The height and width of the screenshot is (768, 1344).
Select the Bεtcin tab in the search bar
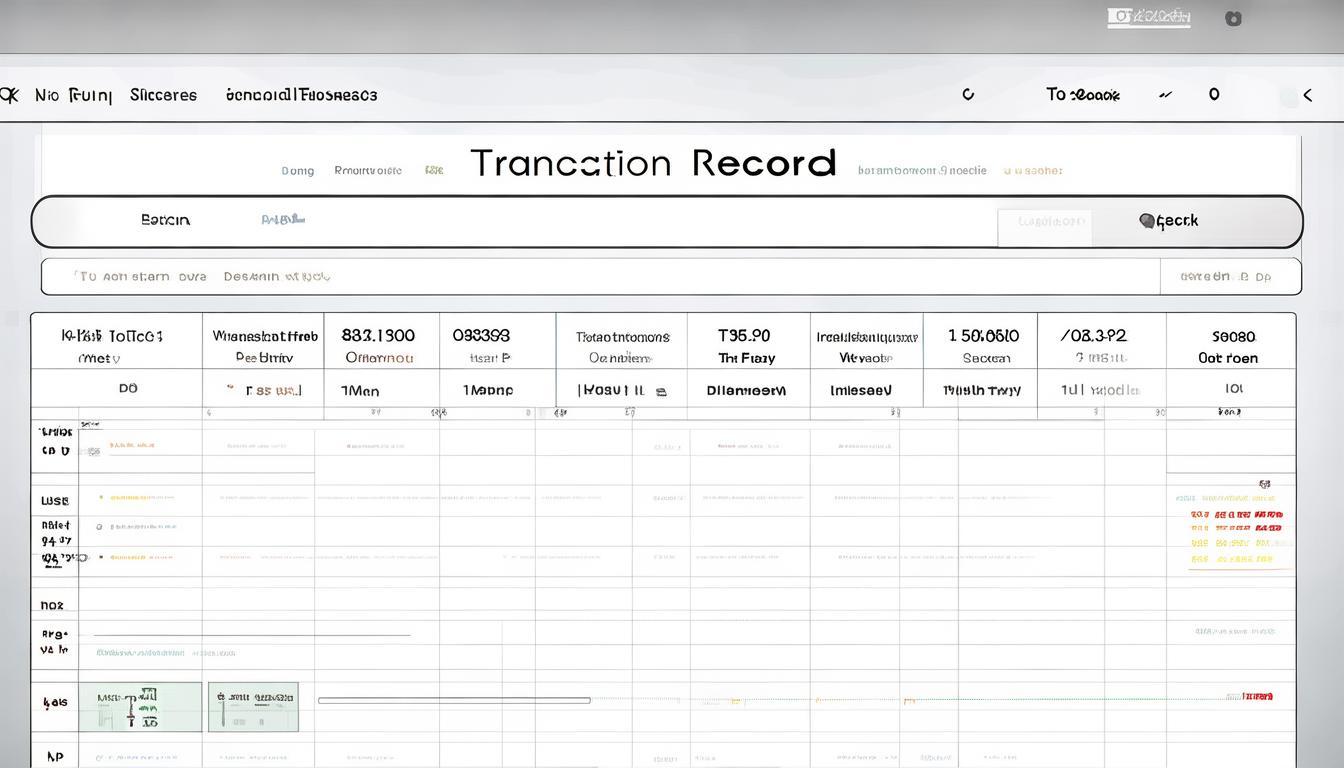(165, 220)
